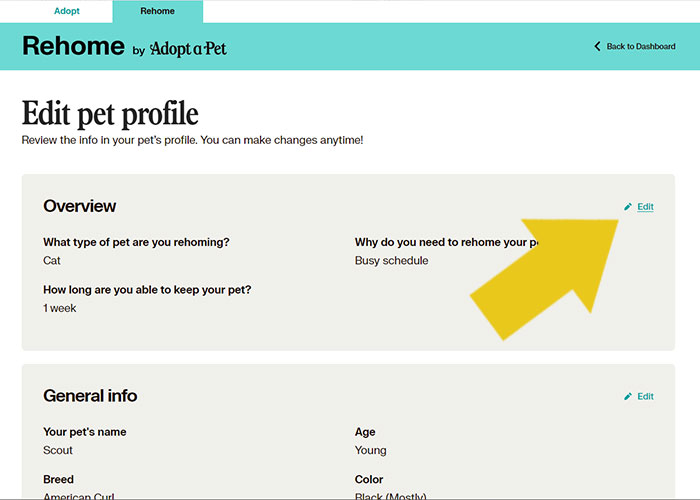
Task: Click the Rehome logo in the header
Action: pos(73,46)
